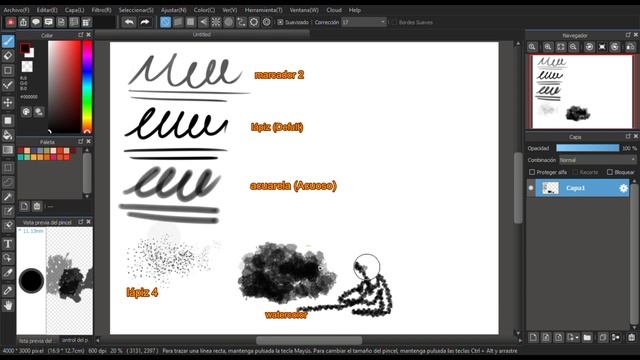Undock the Capa panel
This screenshot has height=360, width=640.
click(628, 137)
